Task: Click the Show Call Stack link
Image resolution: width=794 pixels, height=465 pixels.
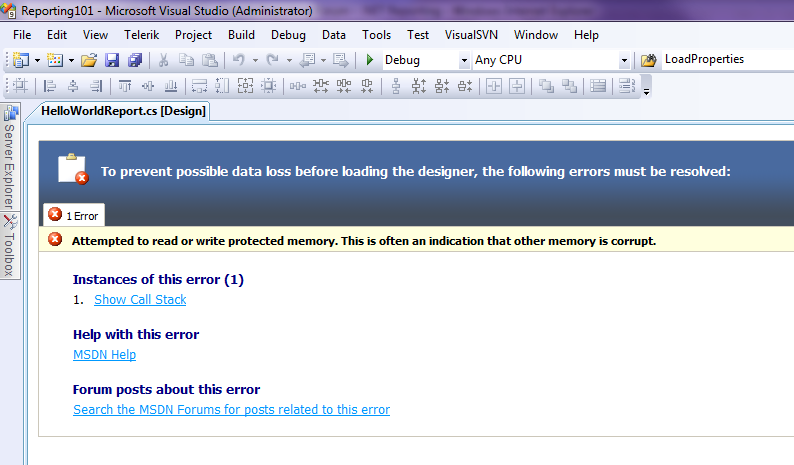Action: click(x=140, y=300)
